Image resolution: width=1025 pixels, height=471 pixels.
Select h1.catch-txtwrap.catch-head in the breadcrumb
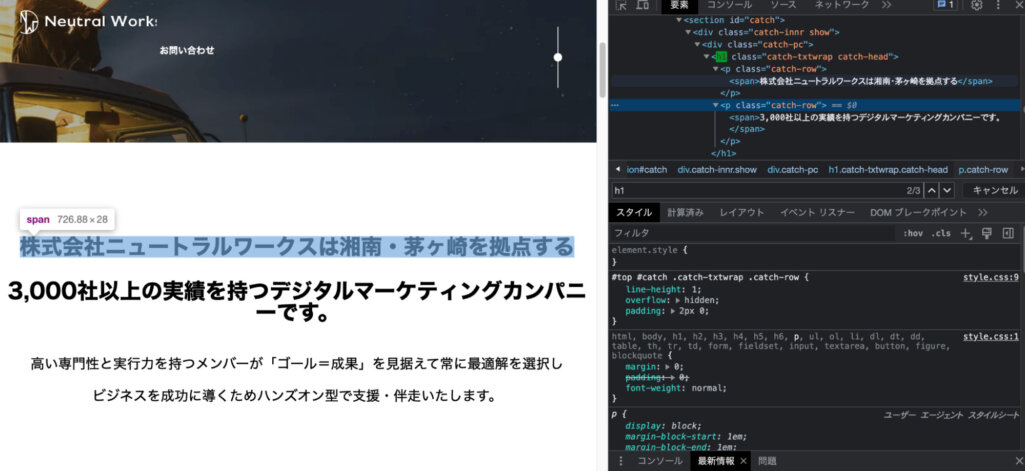888,170
